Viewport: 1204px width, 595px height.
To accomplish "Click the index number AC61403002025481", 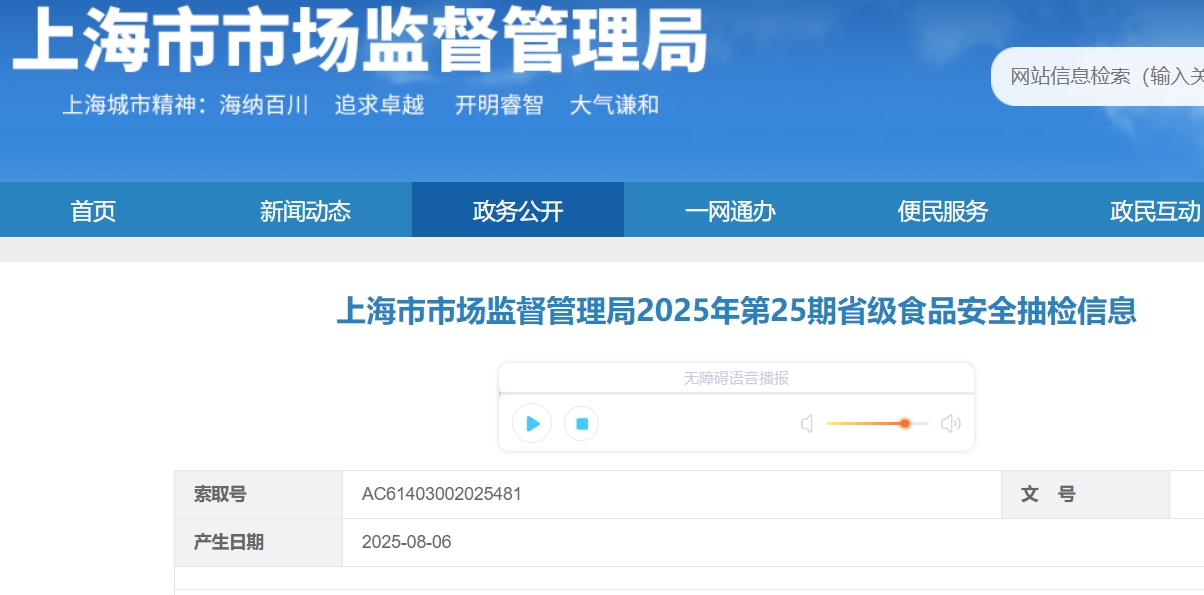I will click(x=441, y=494).
